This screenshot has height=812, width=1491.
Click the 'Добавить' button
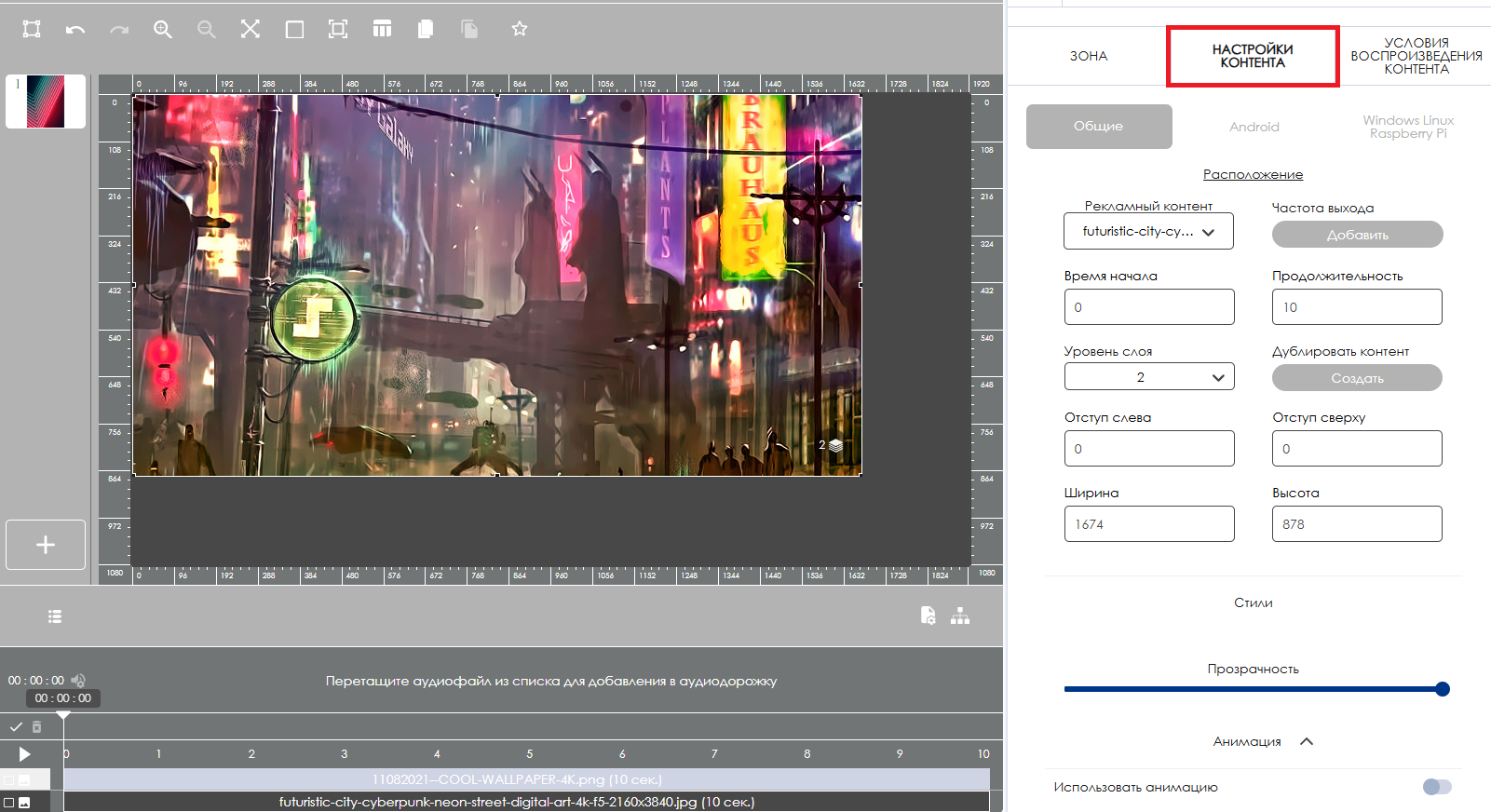(1357, 235)
